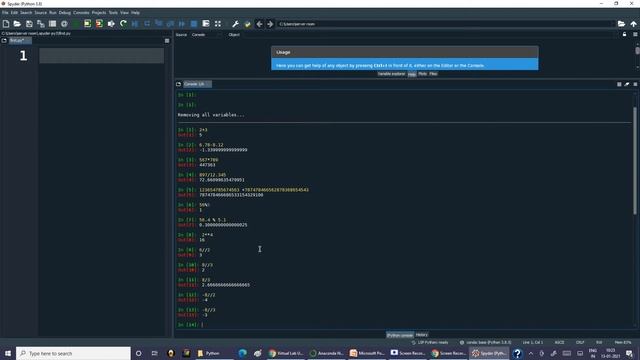
Task: Select the Variable explorer tab
Action: point(391,74)
